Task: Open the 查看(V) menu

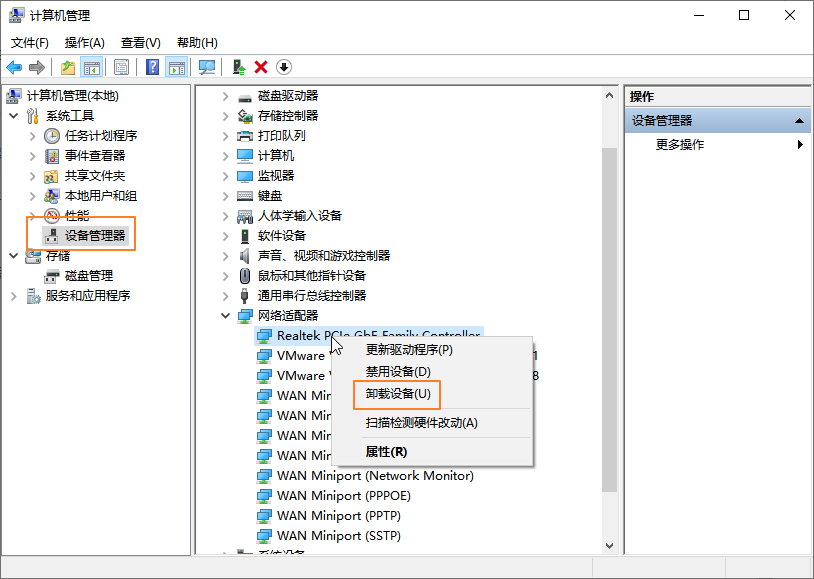Action: point(140,43)
